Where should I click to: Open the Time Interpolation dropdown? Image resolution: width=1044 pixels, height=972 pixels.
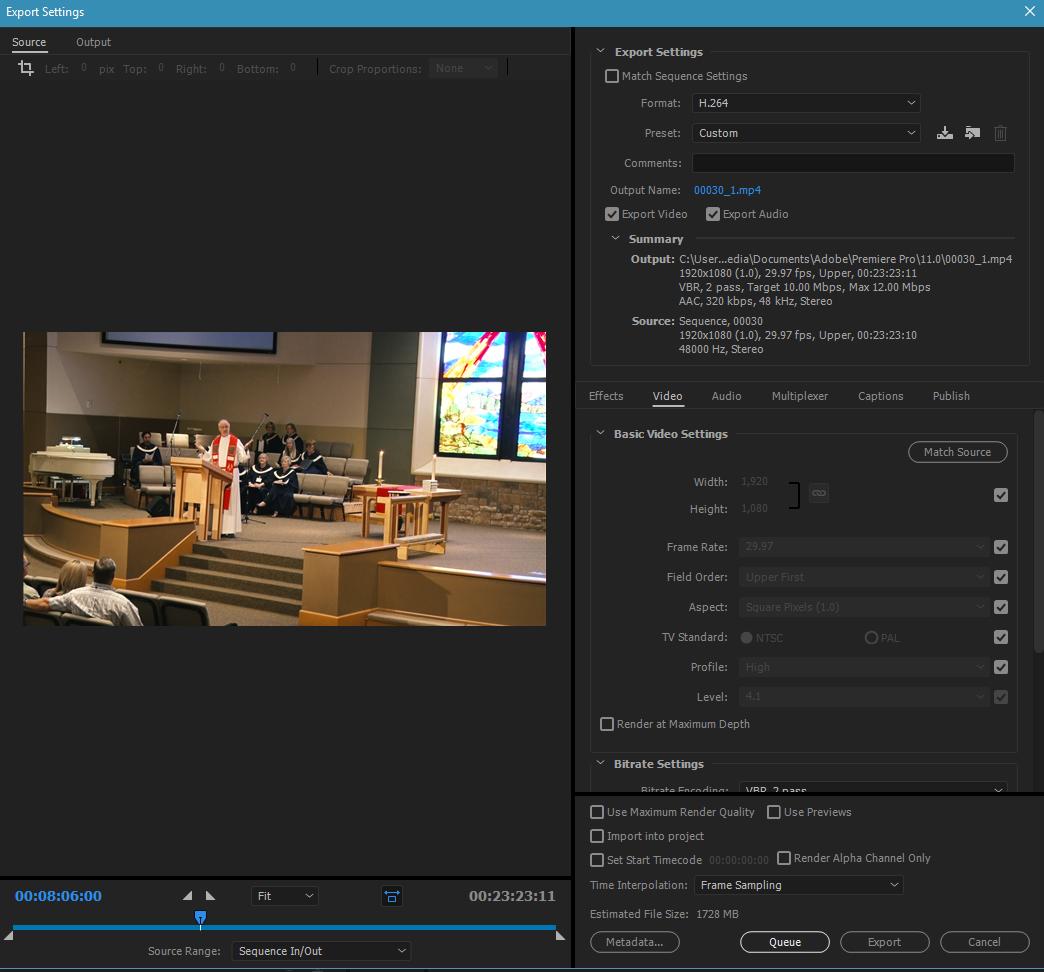pos(798,885)
